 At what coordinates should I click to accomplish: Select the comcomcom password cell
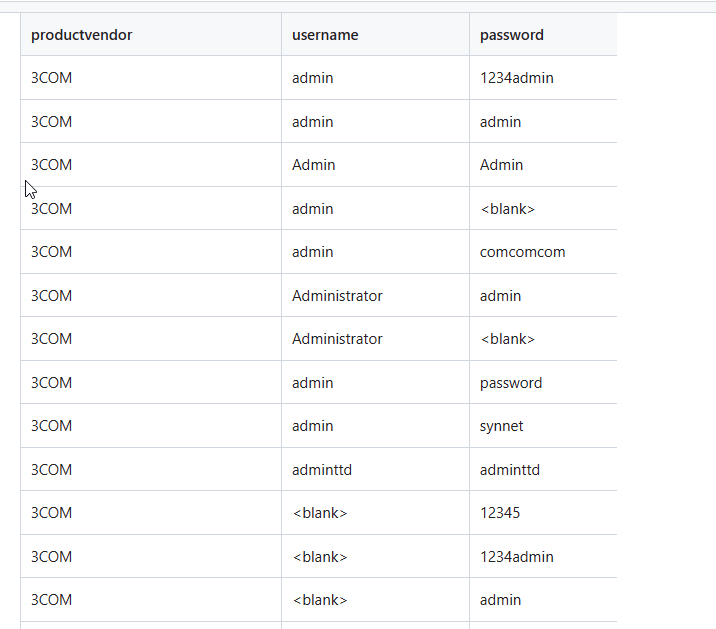522,252
